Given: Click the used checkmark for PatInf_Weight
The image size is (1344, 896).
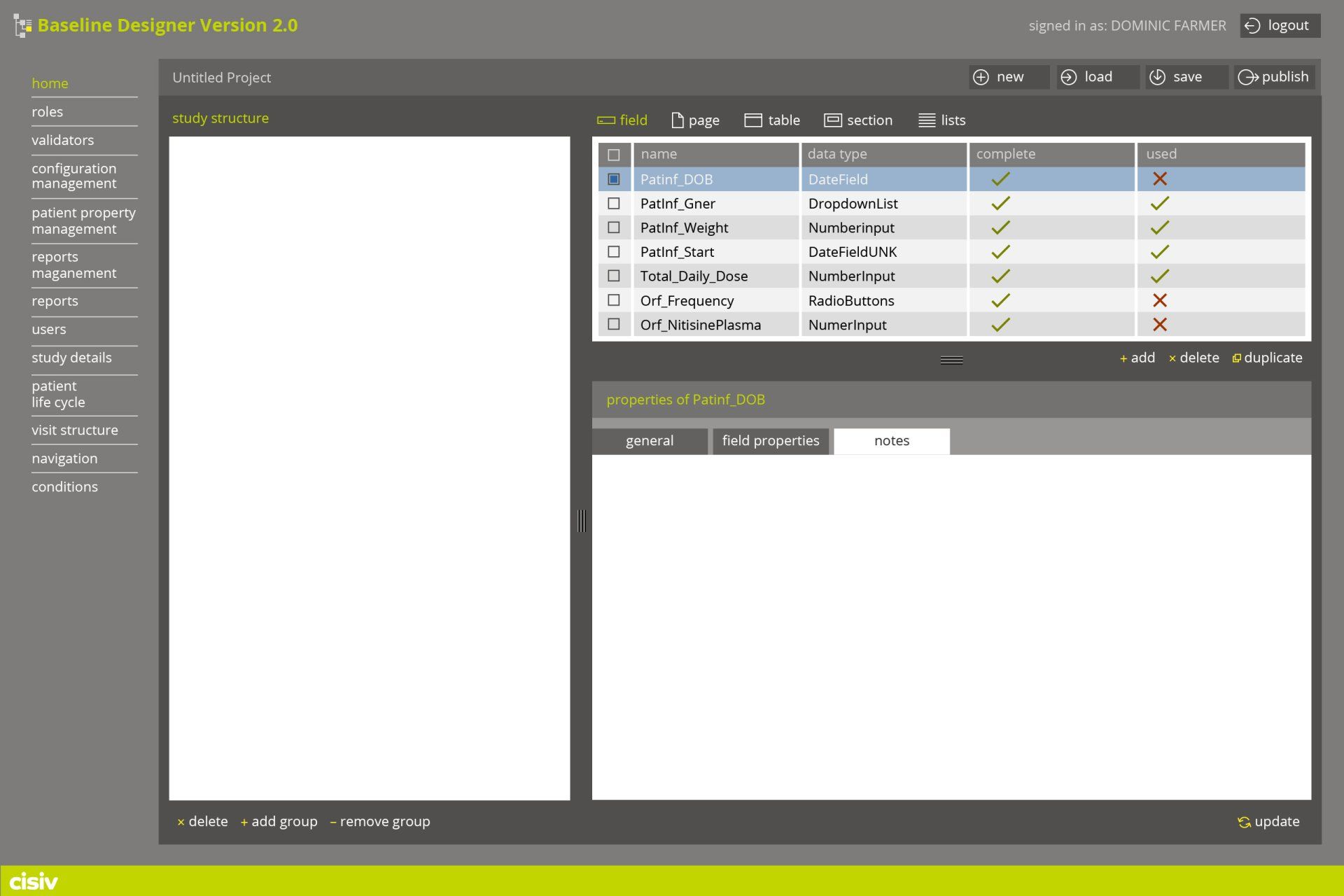Looking at the screenshot, I should click(x=1160, y=227).
